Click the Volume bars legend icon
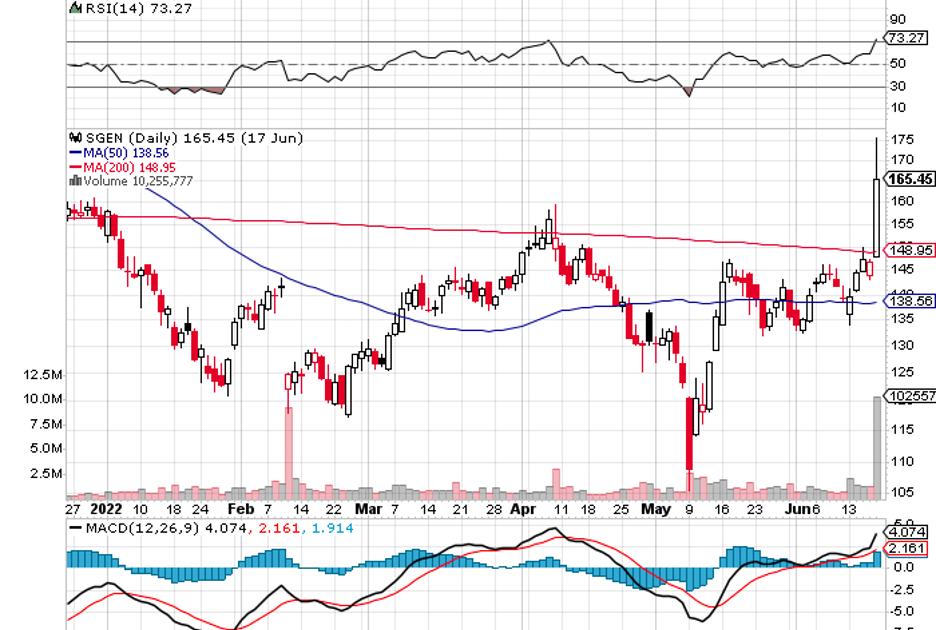This screenshot has height=630, width=936. point(74,181)
